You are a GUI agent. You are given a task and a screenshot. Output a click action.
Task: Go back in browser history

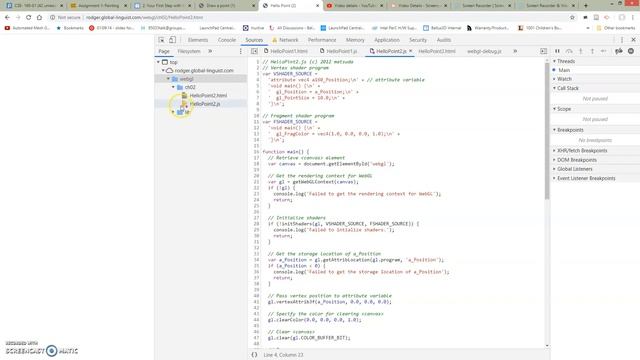click(x=7, y=18)
